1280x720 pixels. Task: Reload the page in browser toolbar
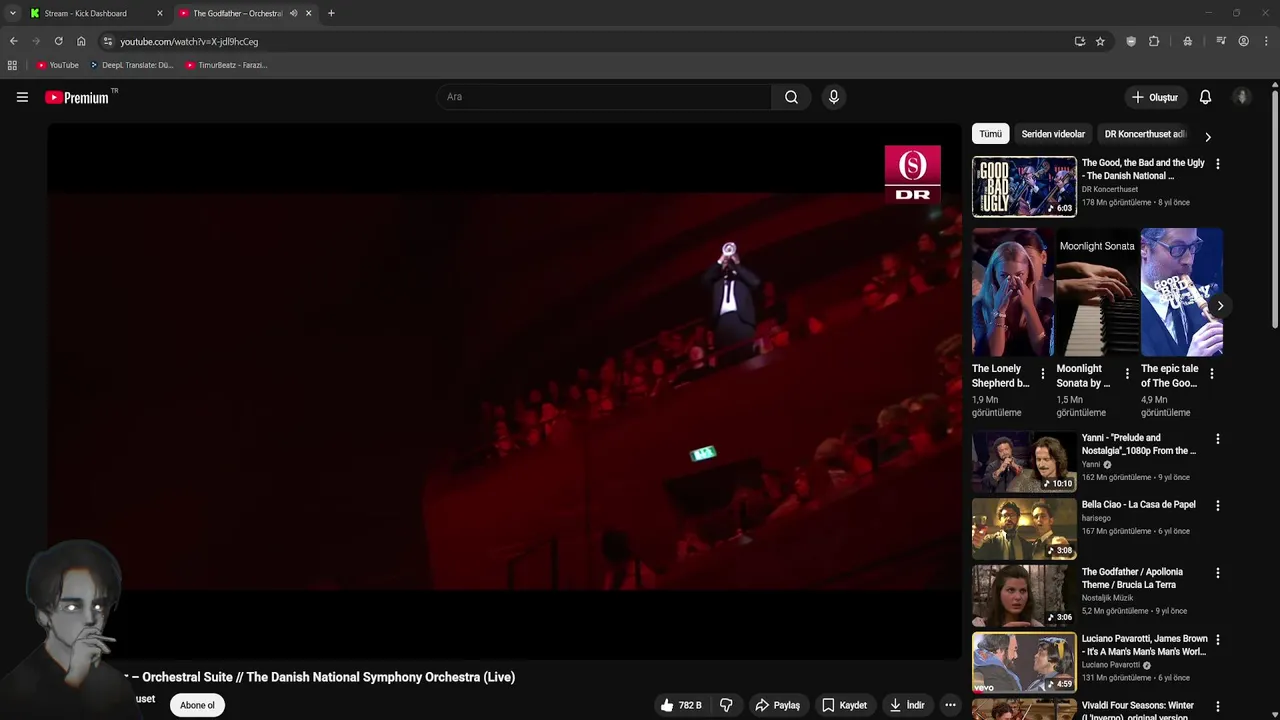[x=58, y=41]
